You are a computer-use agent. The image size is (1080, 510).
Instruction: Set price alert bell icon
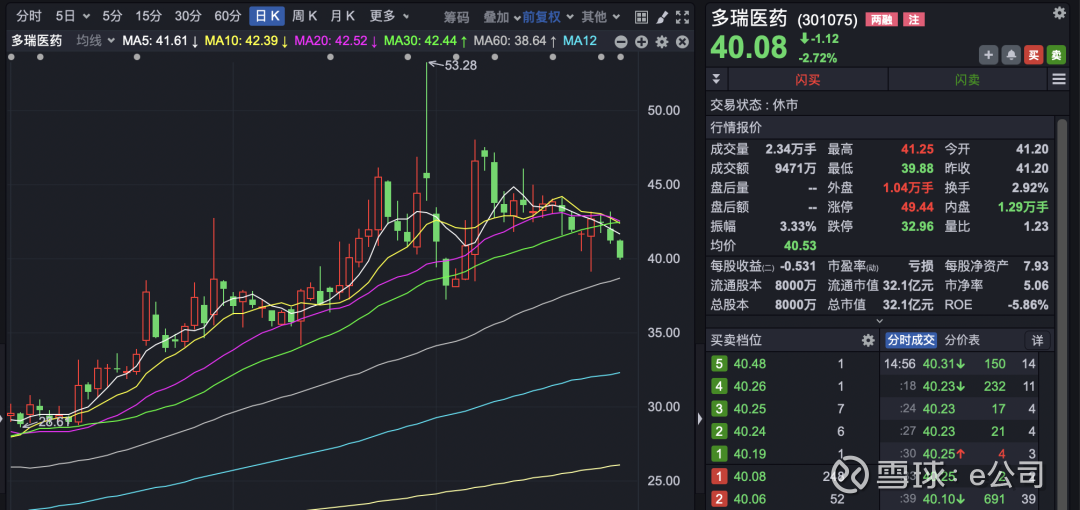[x=1010, y=54]
